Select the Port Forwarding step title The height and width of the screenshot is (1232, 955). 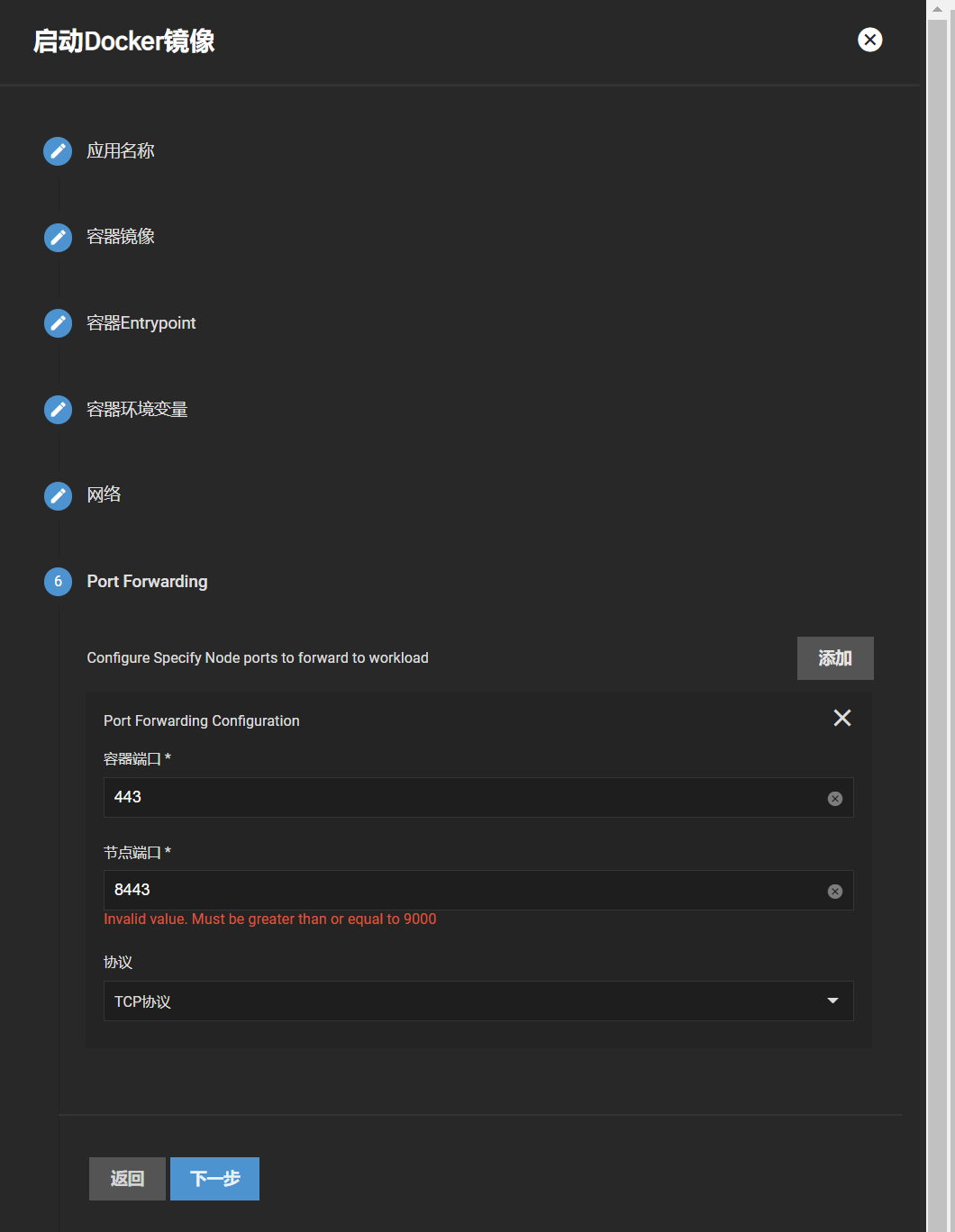click(x=147, y=582)
